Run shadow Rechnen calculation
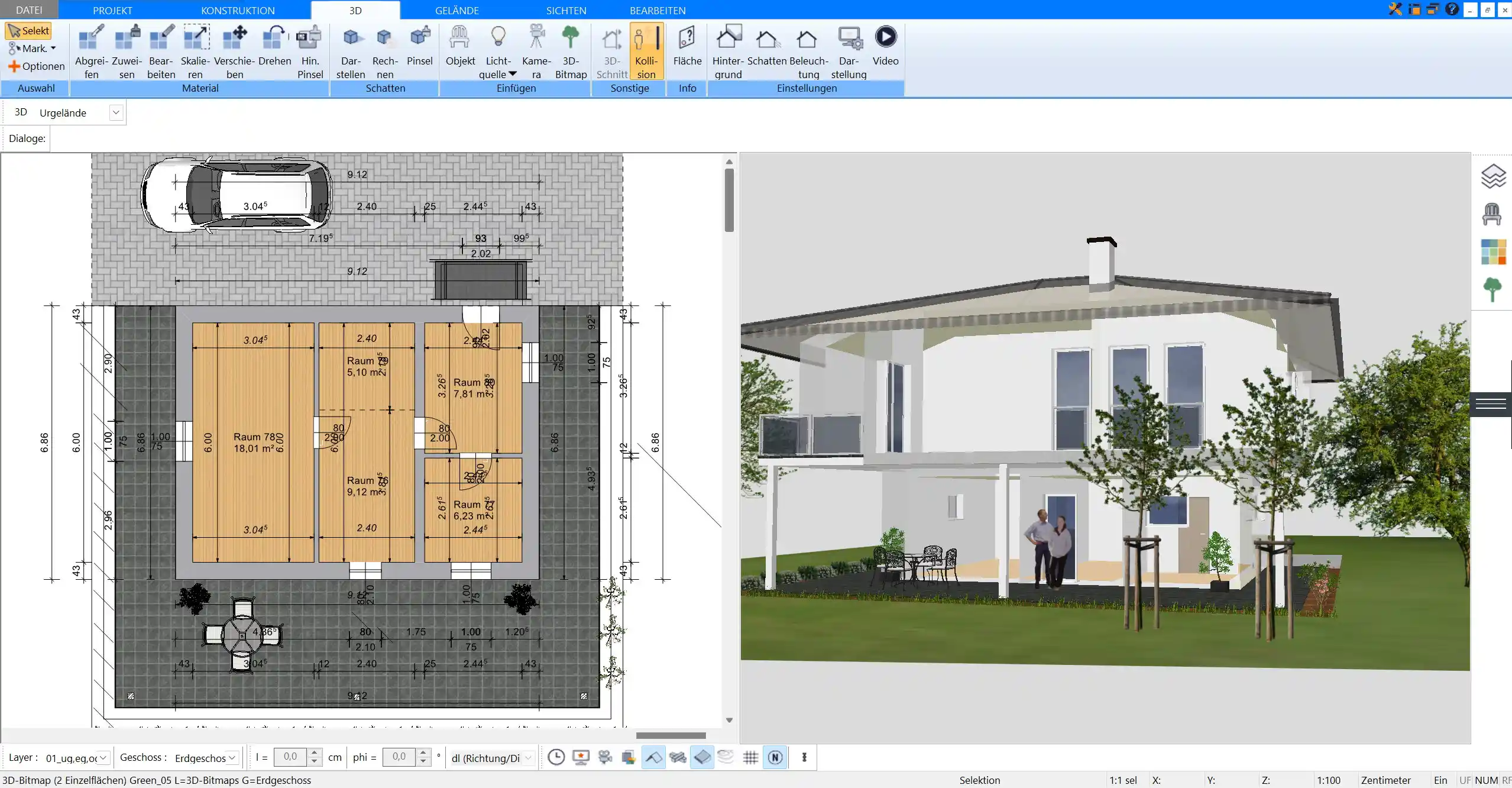This screenshot has height=788, width=1512. tap(385, 51)
